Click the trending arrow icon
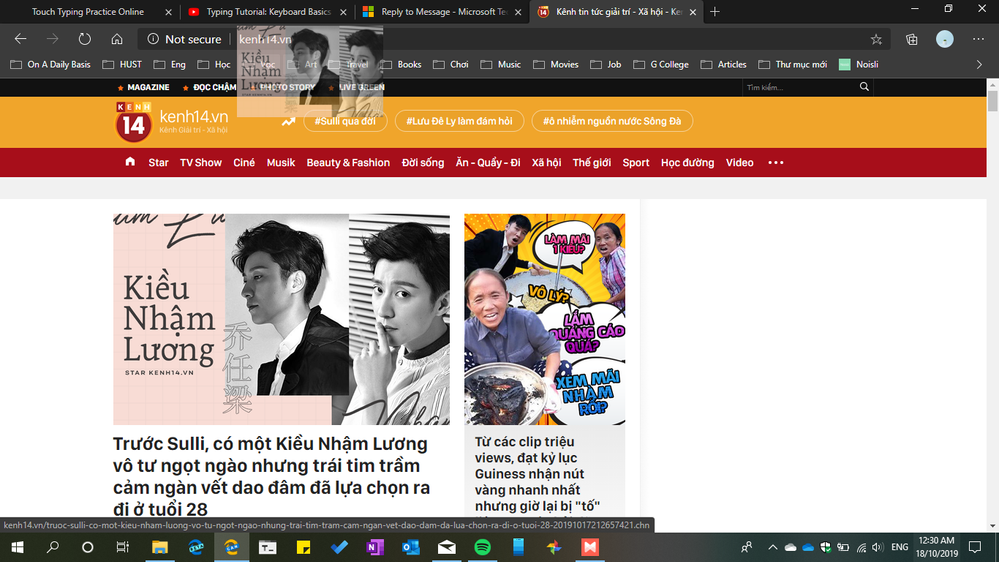The width and height of the screenshot is (999, 562). [289, 121]
